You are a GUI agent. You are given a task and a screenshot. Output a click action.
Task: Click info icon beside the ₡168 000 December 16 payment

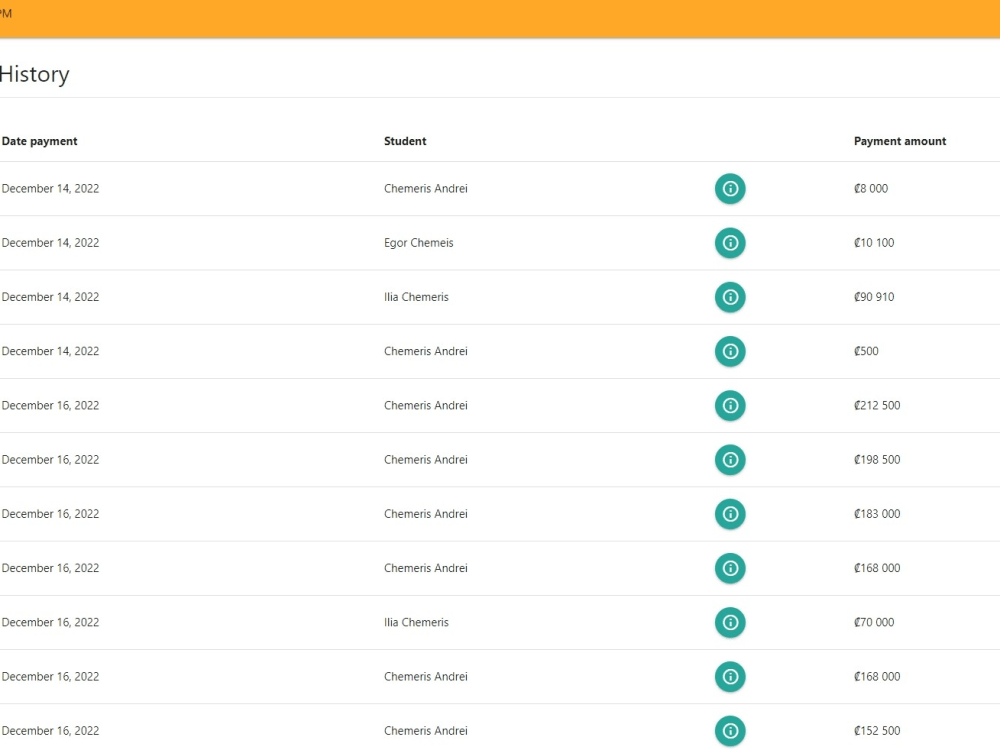[x=730, y=568]
